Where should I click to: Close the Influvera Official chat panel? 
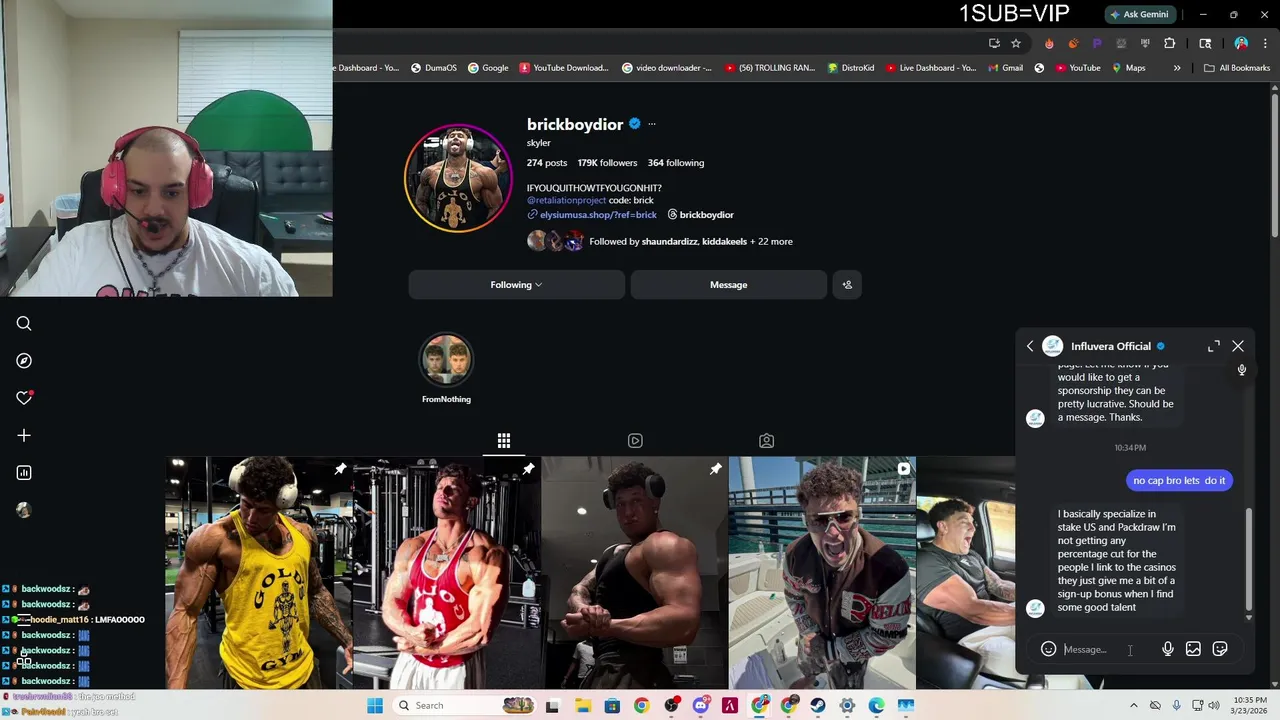tap(1238, 346)
